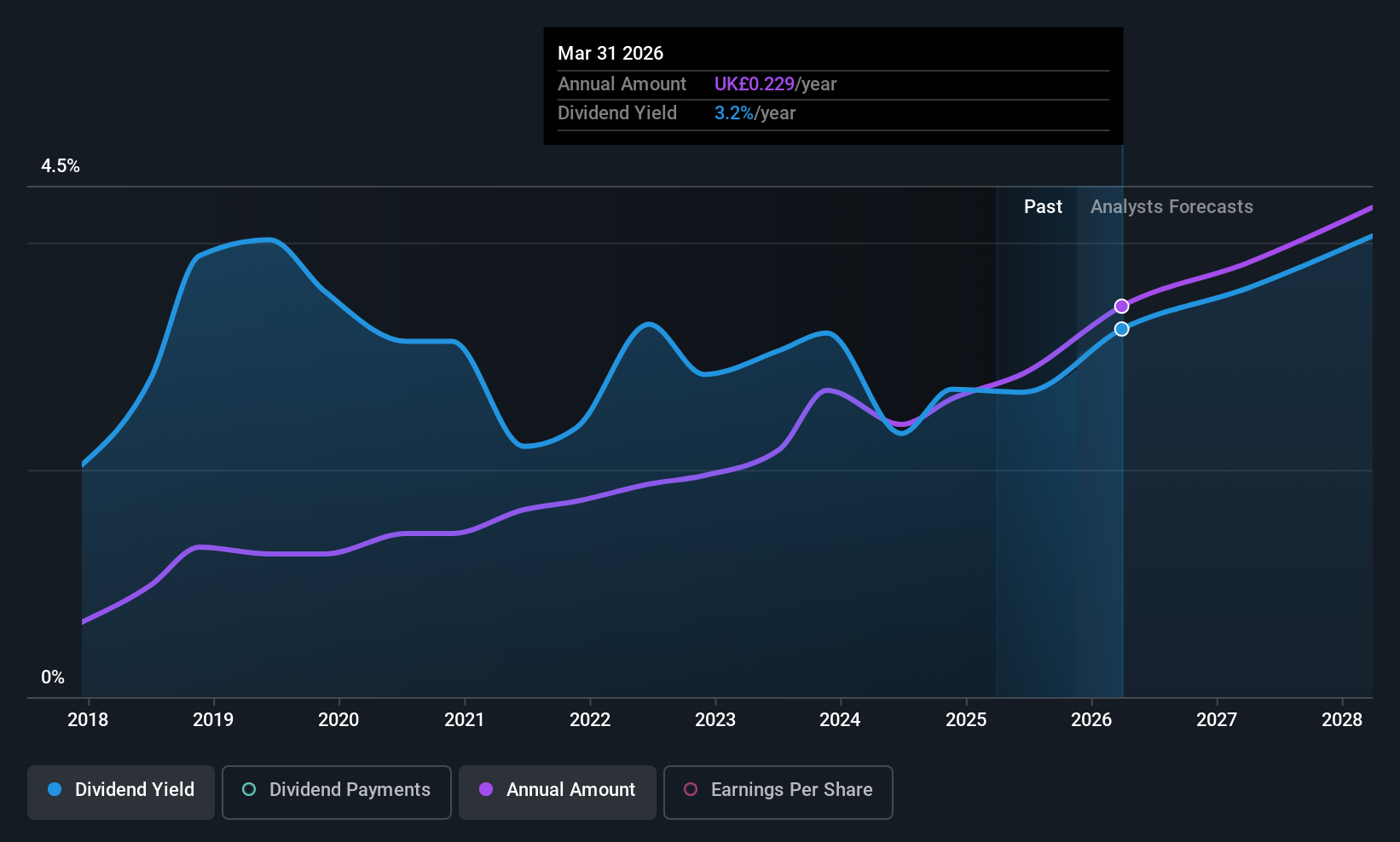
Task: Toggle the Dividend Yield legend button
Action: pyautogui.click(x=121, y=792)
